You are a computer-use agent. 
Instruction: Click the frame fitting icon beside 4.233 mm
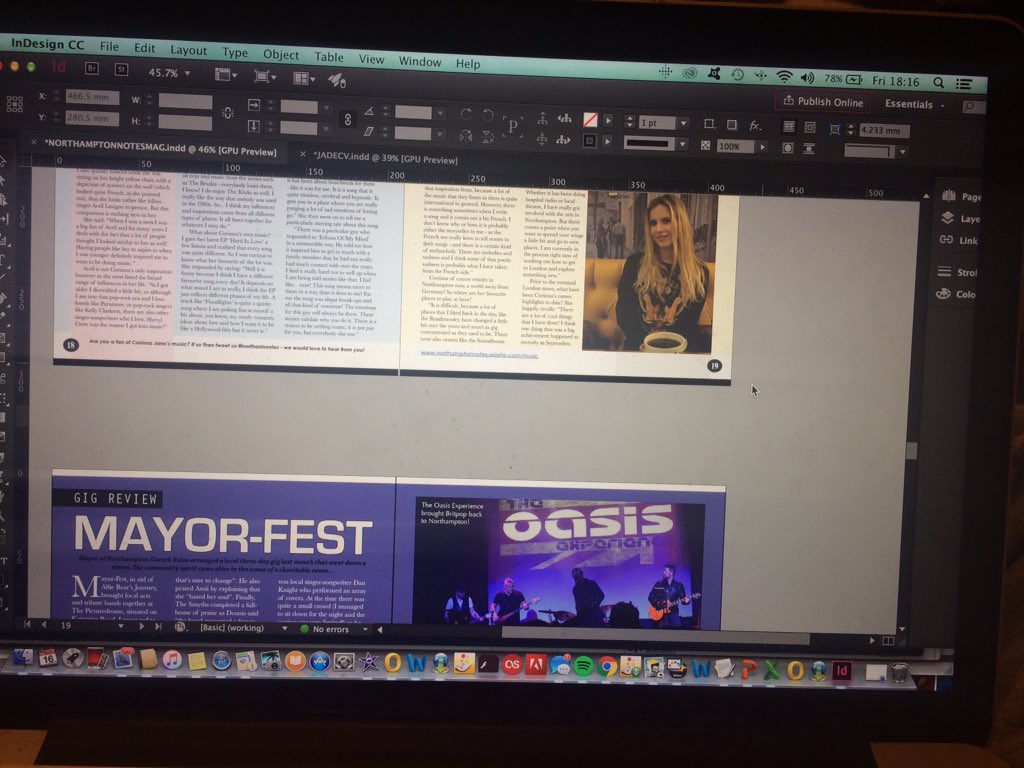[x=835, y=129]
